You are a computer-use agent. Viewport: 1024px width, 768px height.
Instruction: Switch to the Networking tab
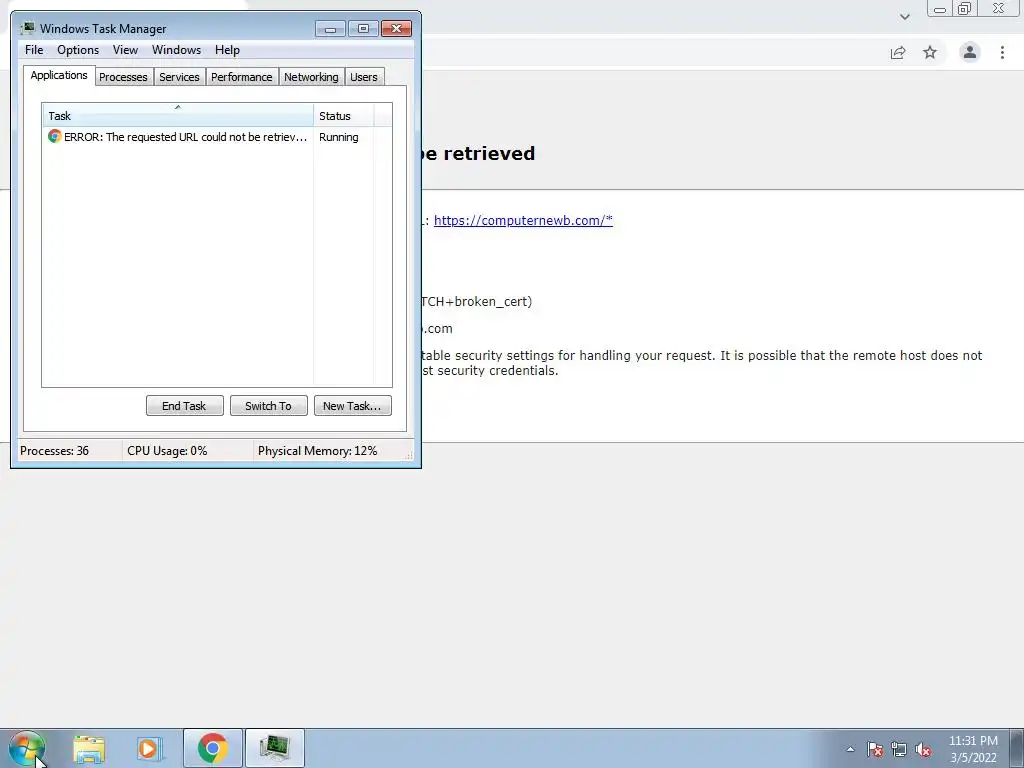click(311, 77)
